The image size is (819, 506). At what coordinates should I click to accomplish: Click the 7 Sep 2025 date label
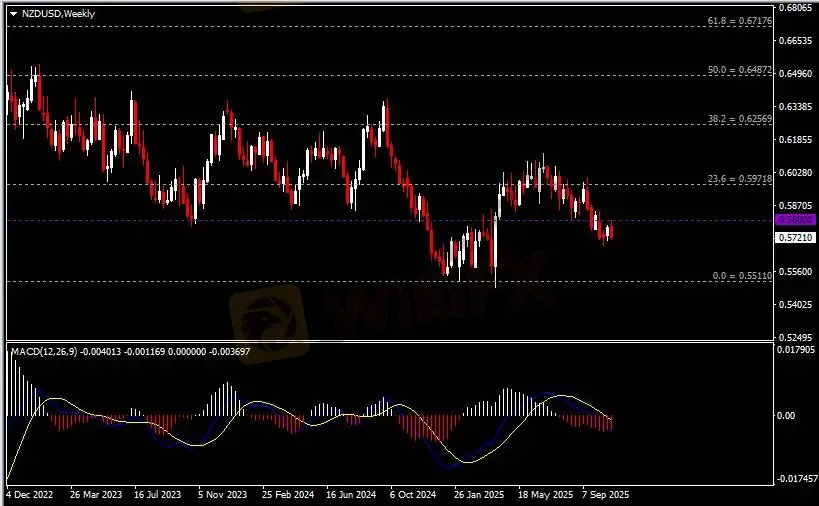[x=603, y=494]
